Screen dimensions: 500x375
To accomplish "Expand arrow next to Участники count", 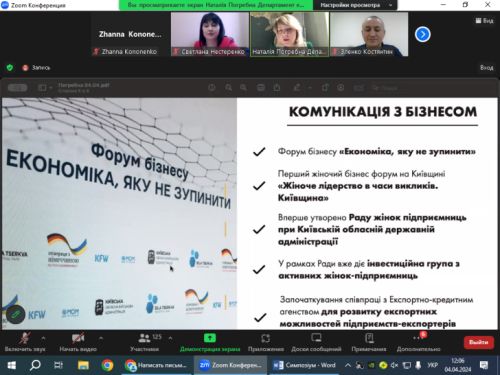I will click(x=170, y=338).
